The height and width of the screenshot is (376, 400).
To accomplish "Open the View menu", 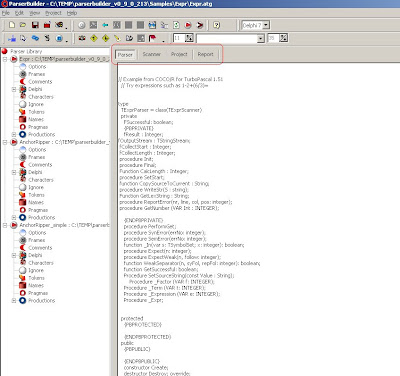I will point(35,13).
